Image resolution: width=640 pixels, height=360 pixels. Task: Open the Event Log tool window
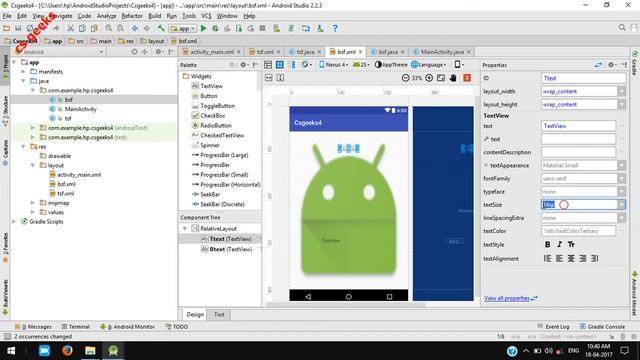coord(553,327)
